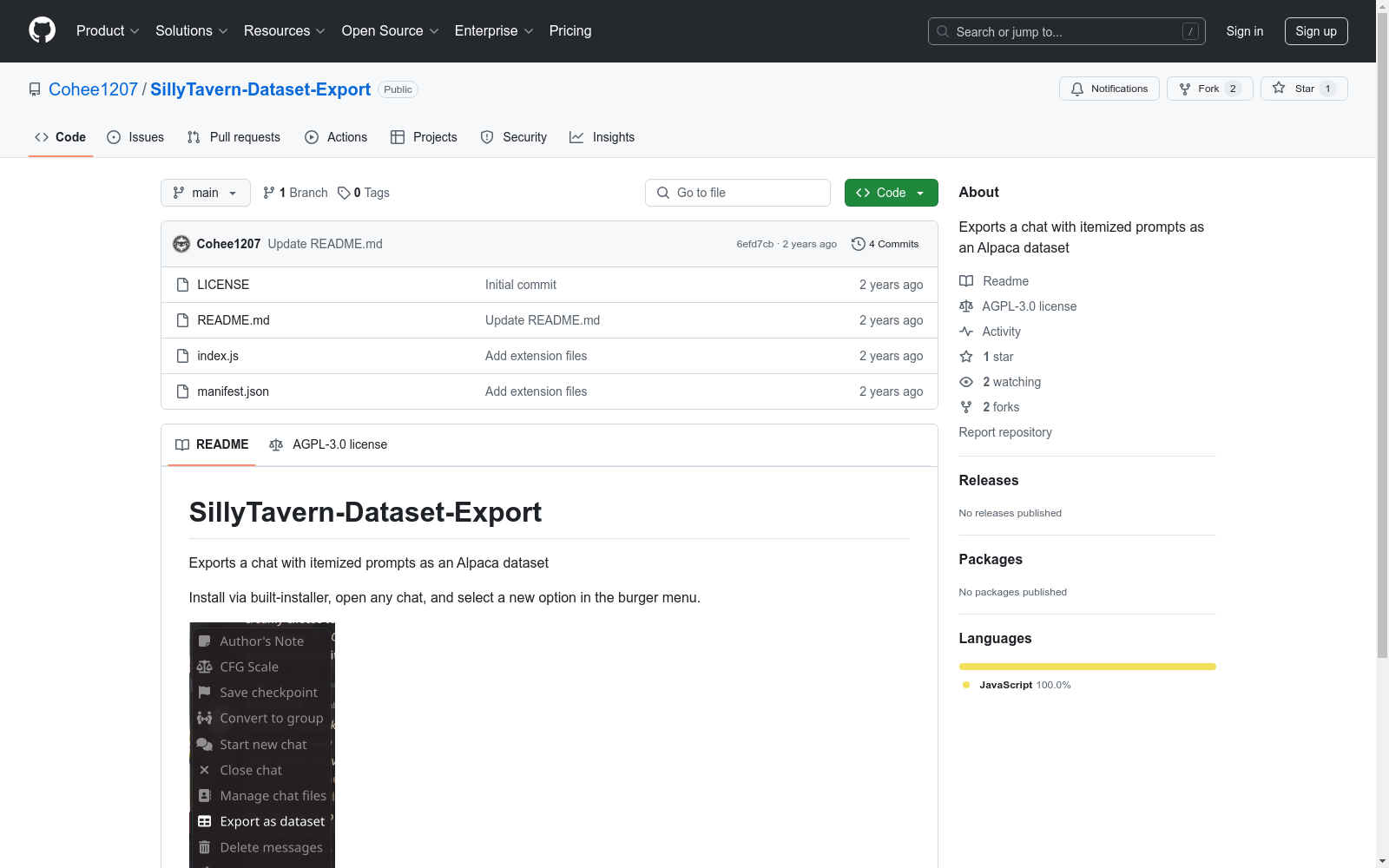Click the fork icon in Fork button
Viewport: 1389px width, 868px height.
[x=1185, y=89]
